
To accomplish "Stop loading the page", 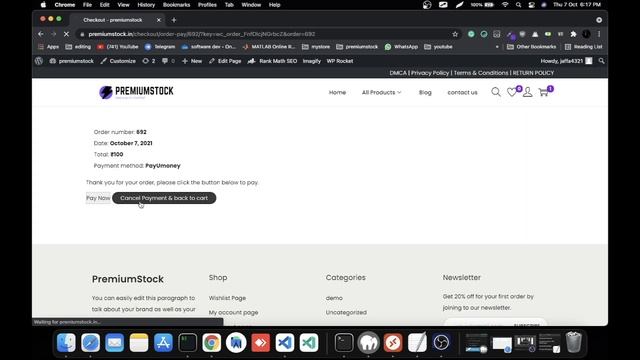I will pyautogui.click(x=66, y=34).
